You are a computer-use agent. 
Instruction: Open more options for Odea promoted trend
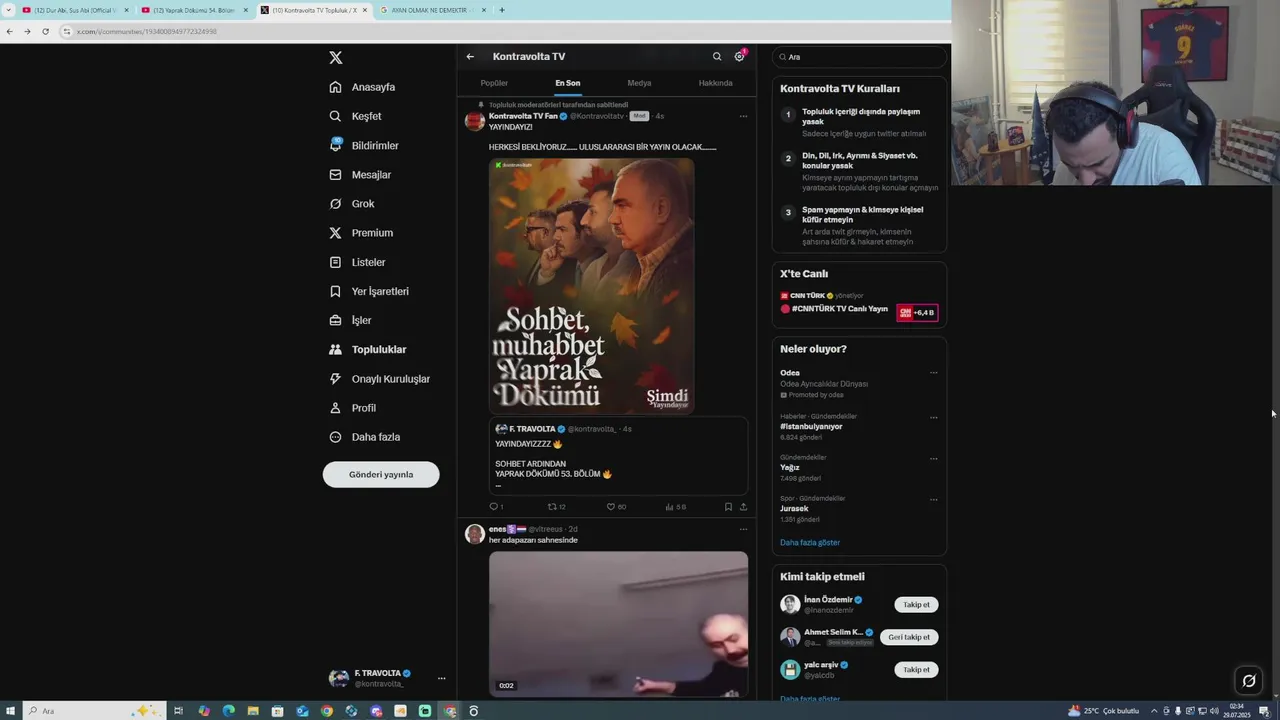tap(934, 373)
